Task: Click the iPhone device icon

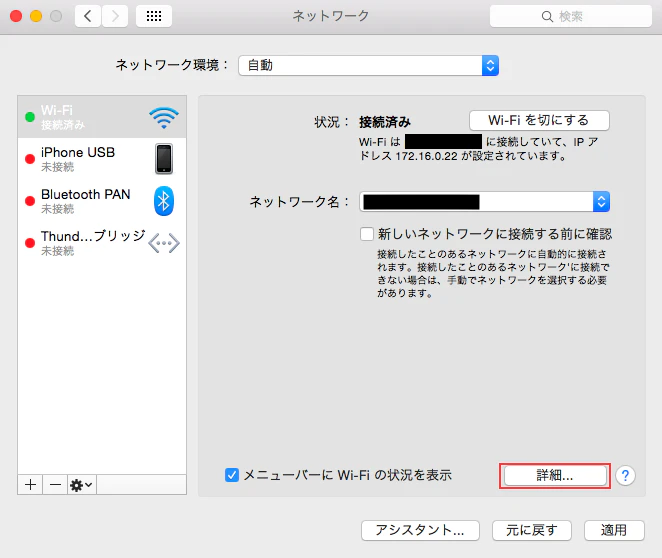Action: (164, 159)
